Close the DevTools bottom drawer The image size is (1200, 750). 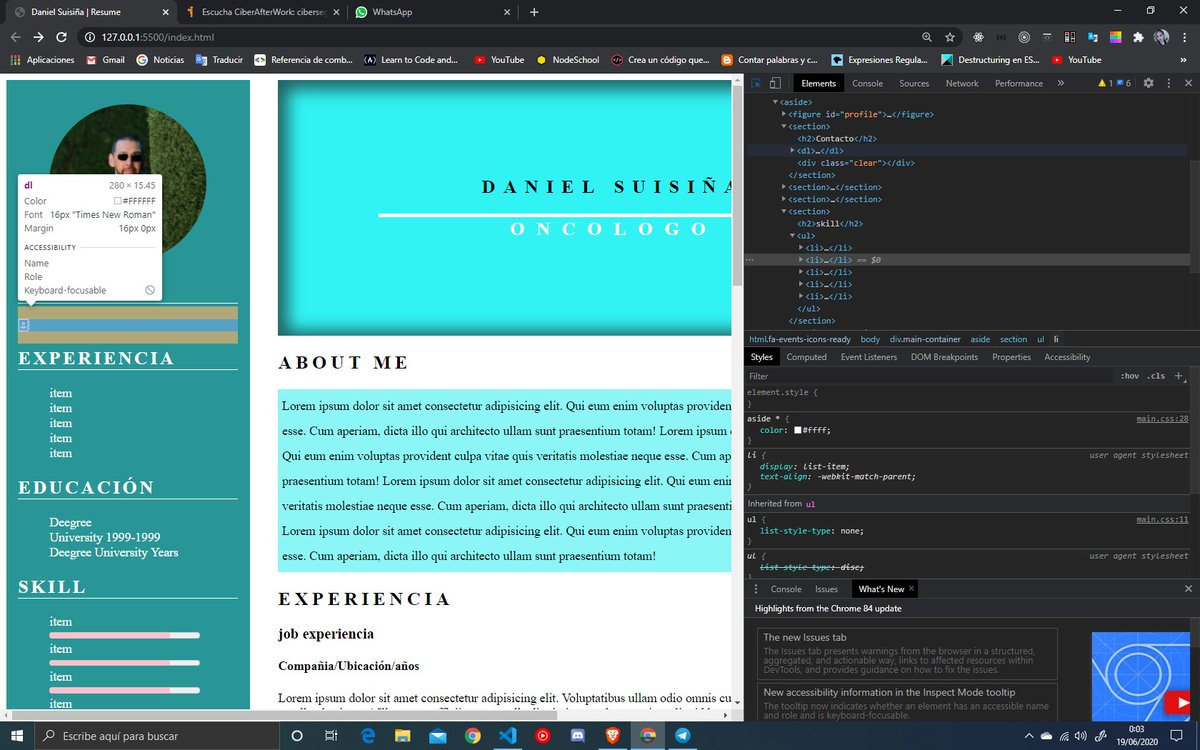pos(1186,589)
